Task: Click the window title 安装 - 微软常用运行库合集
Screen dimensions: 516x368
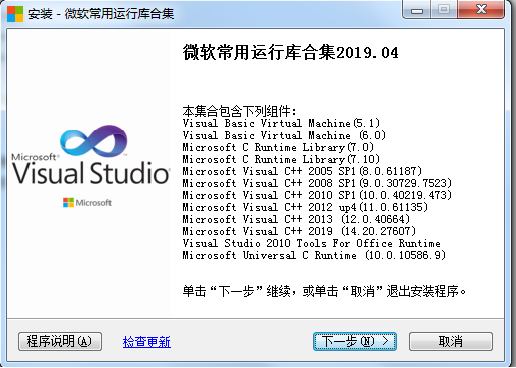Action: click(x=101, y=14)
